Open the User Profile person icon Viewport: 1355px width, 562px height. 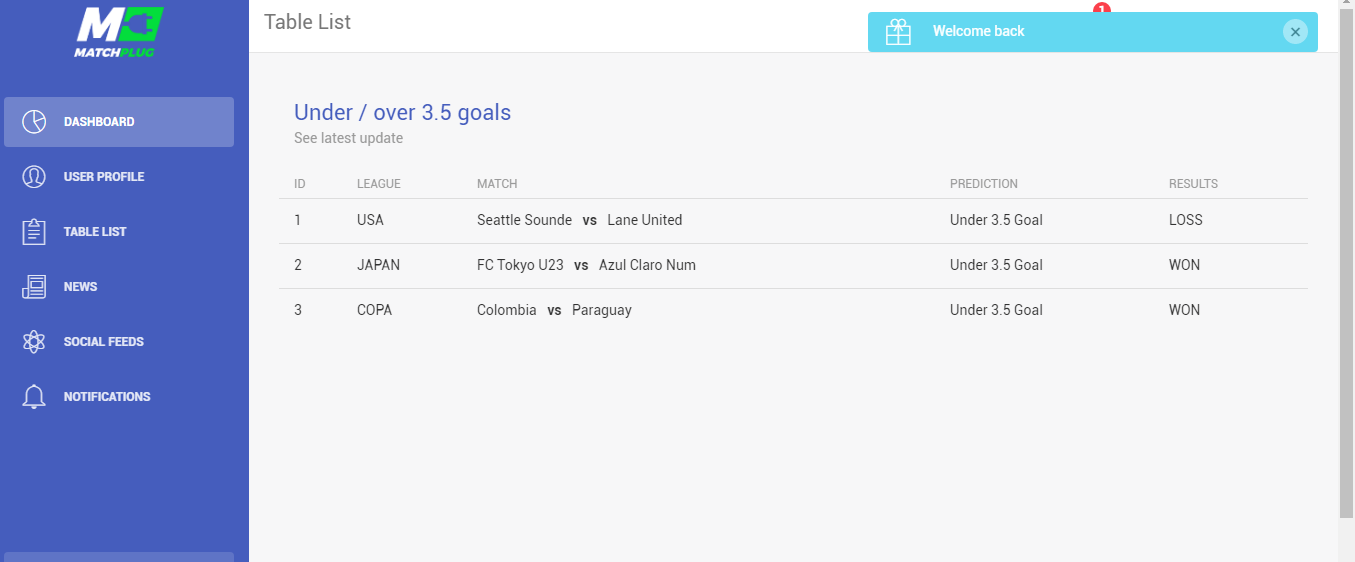[x=34, y=177]
